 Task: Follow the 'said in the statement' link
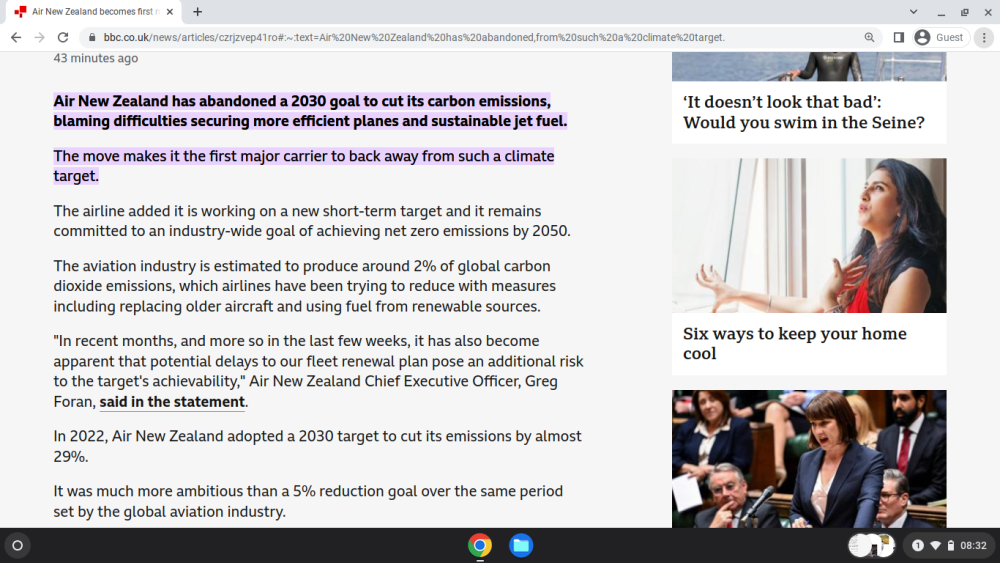[172, 402]
